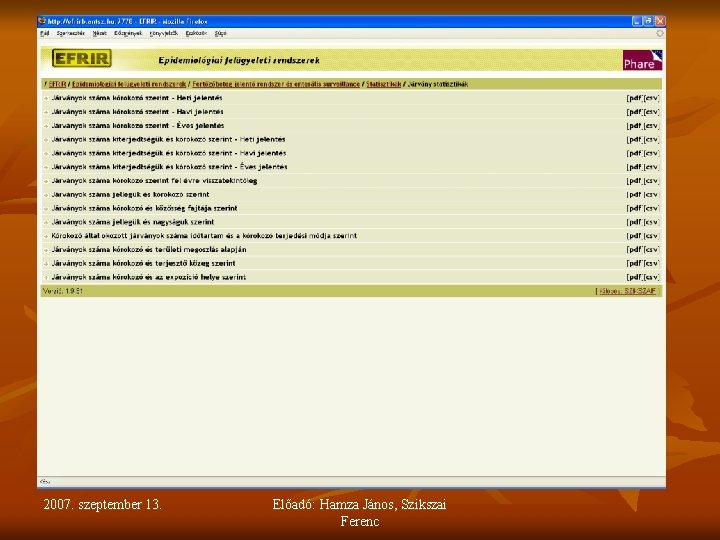Select 'Járványok száma kórokozó és területi megoszlás alapján'
The height and width of the screenshot is (540, 720).
tap(149, 249)
